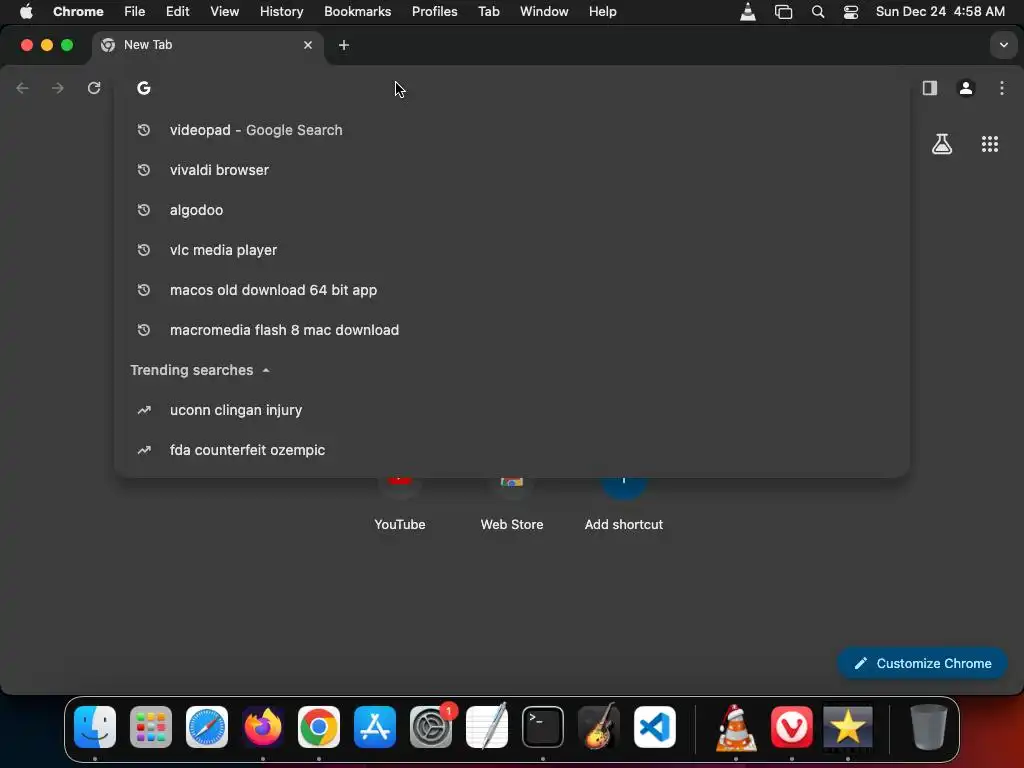Viewport: 1024px width, 768px height.
Task: Select macos old download 64 bit app
Action: point(511,290)
